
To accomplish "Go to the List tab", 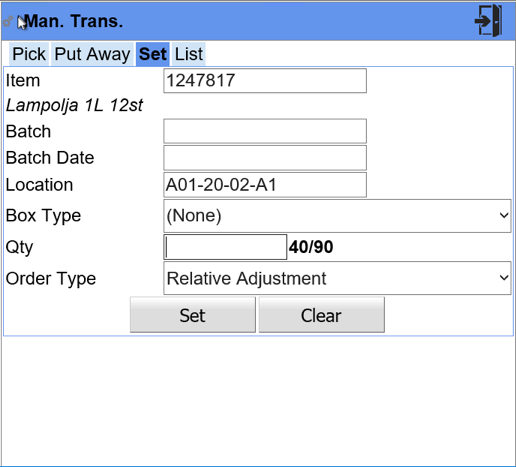I will click(189, 54).
